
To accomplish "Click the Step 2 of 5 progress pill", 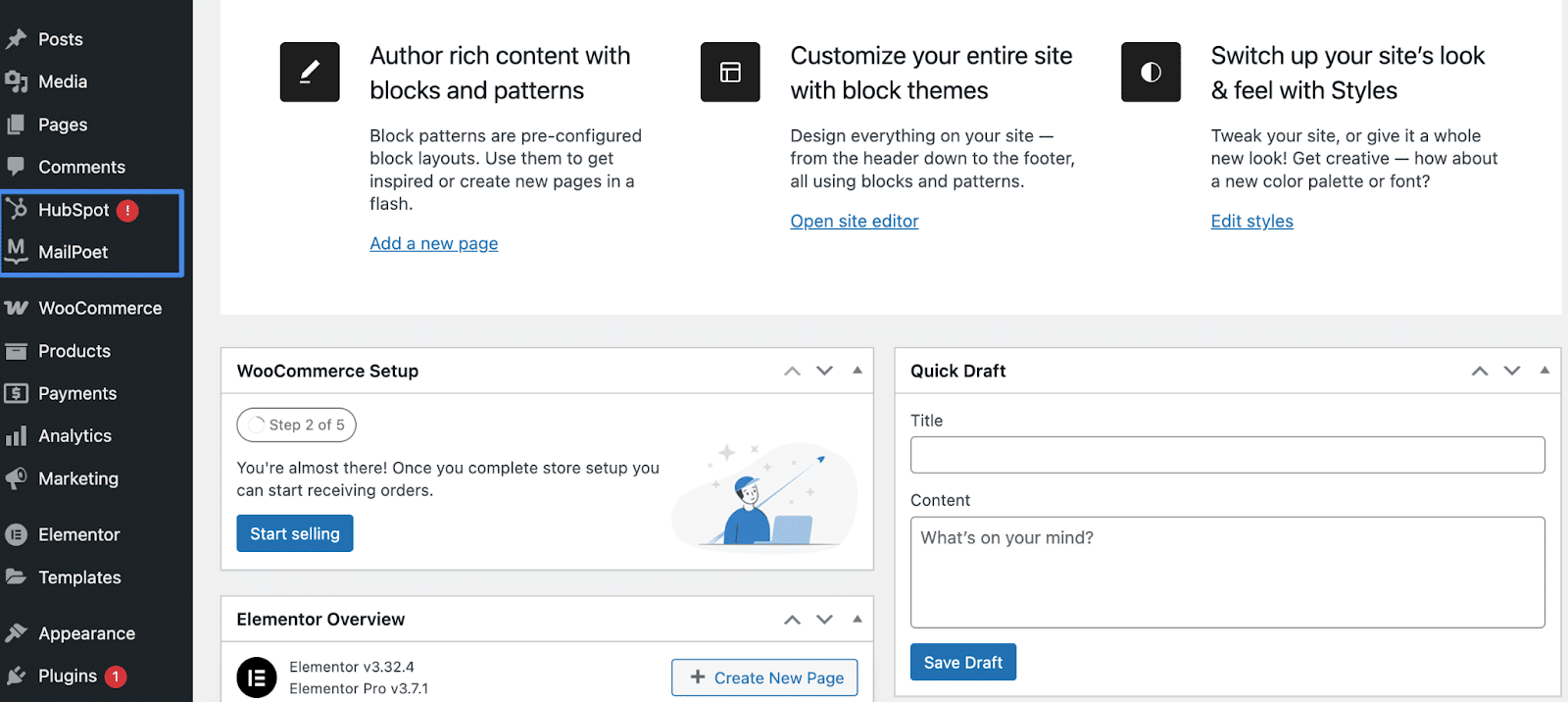I will 296,425.
